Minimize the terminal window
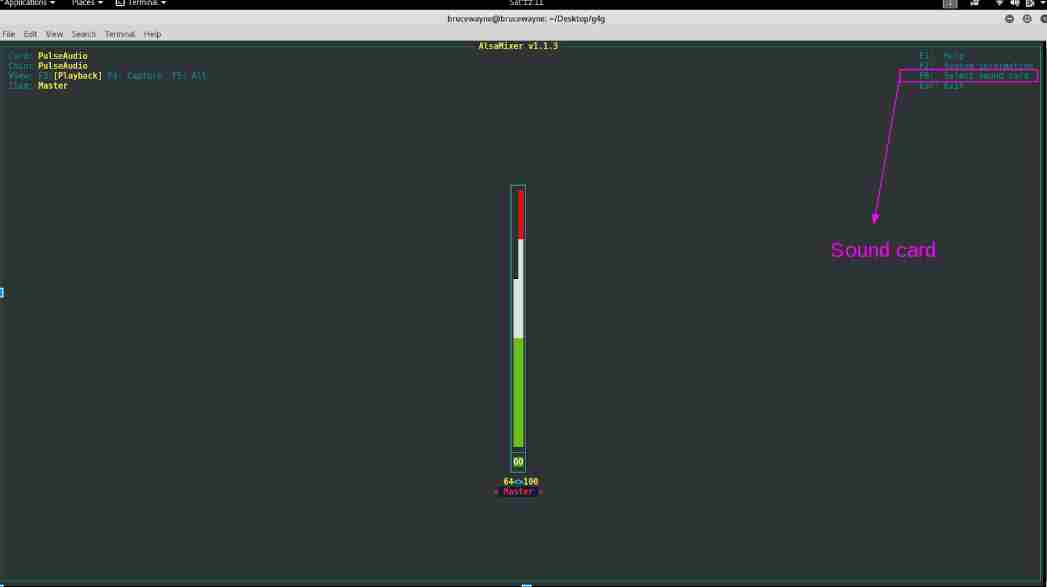Image resolution: width=1047 pixels, height=587 pixels. (1010, 19)
